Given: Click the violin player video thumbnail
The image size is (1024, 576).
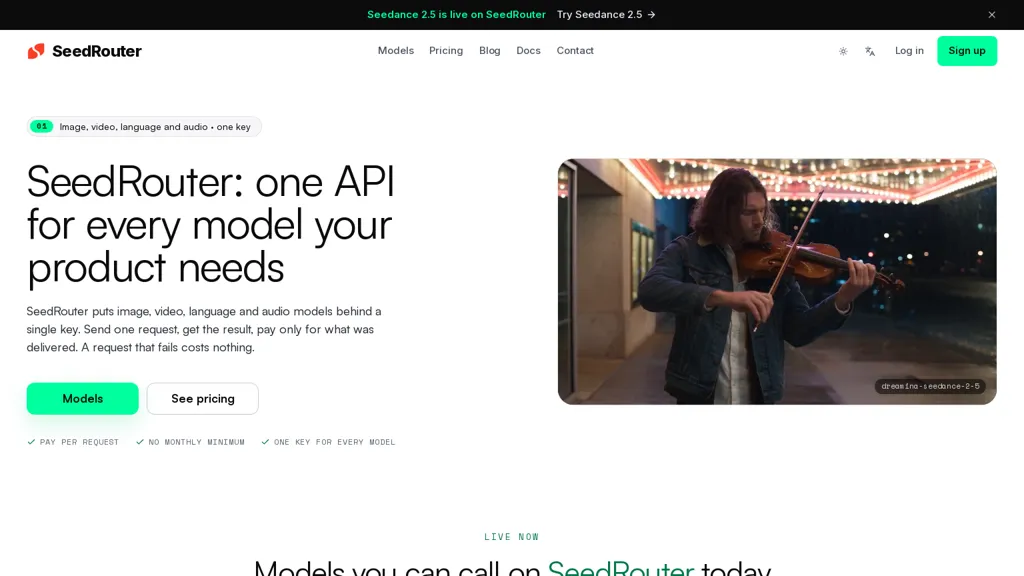Looking at the screenshot, I should (x=777, y=281).
